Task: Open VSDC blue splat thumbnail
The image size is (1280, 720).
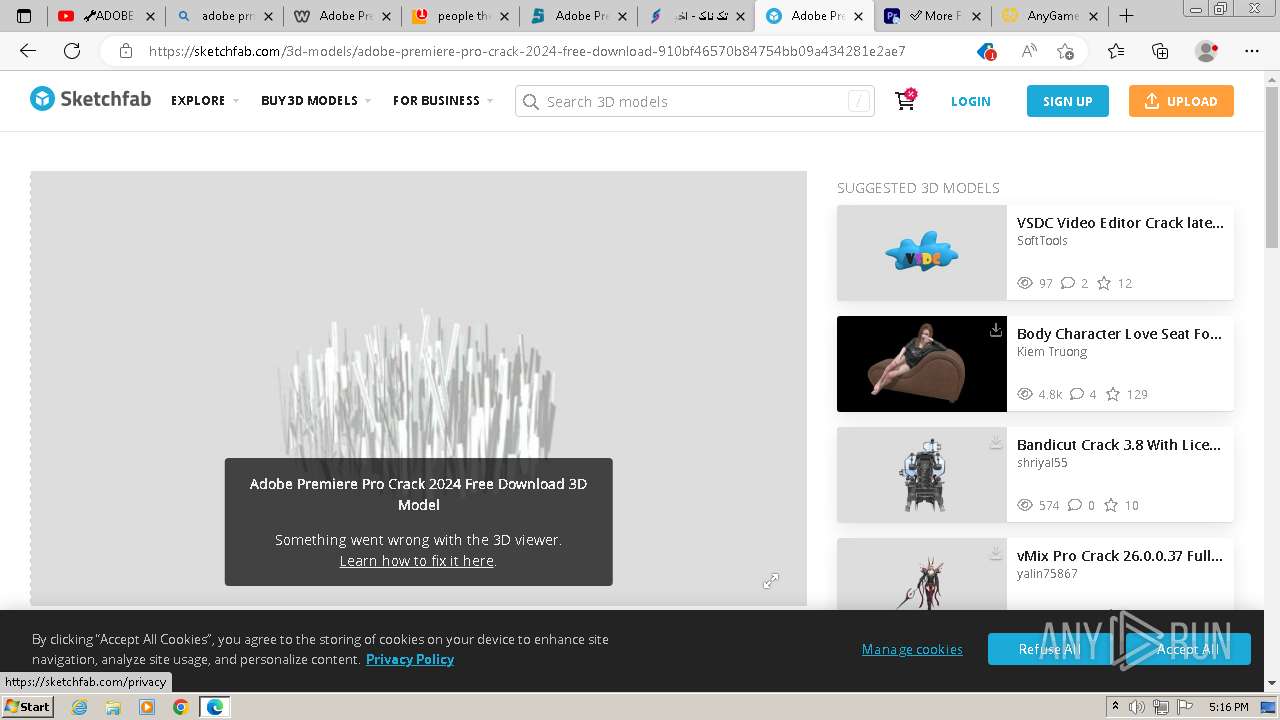Action: coord(922,253)
